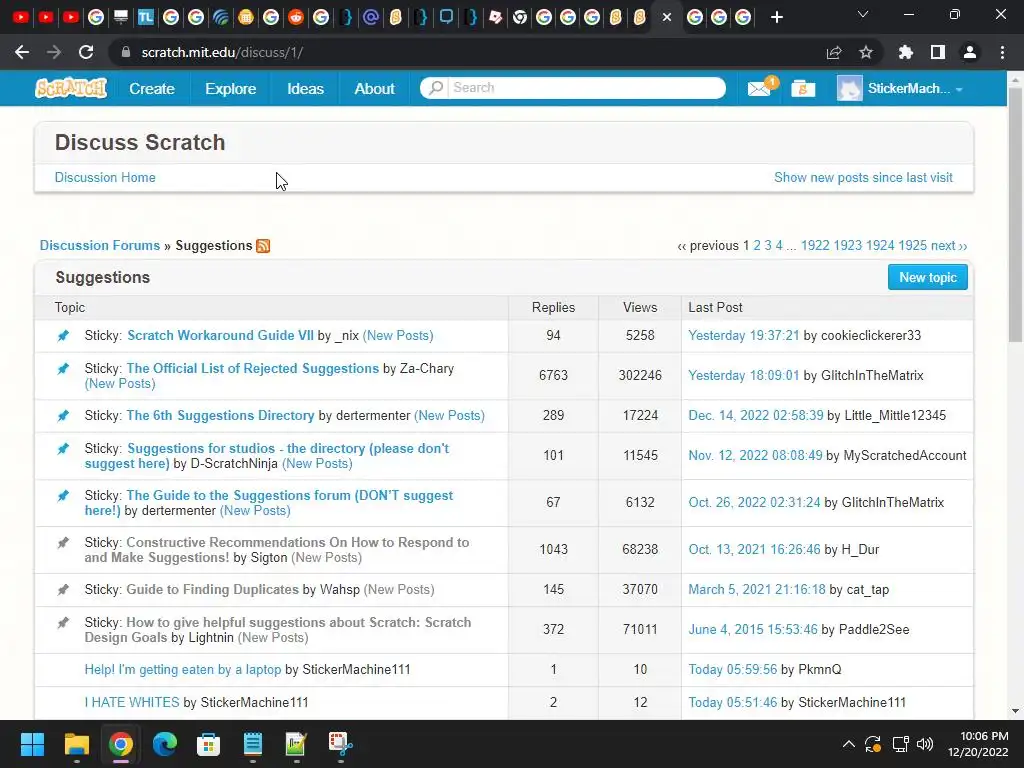Open the Explore menu
The width and height of the screenshot is (1024, 768).
coord(231,88)
